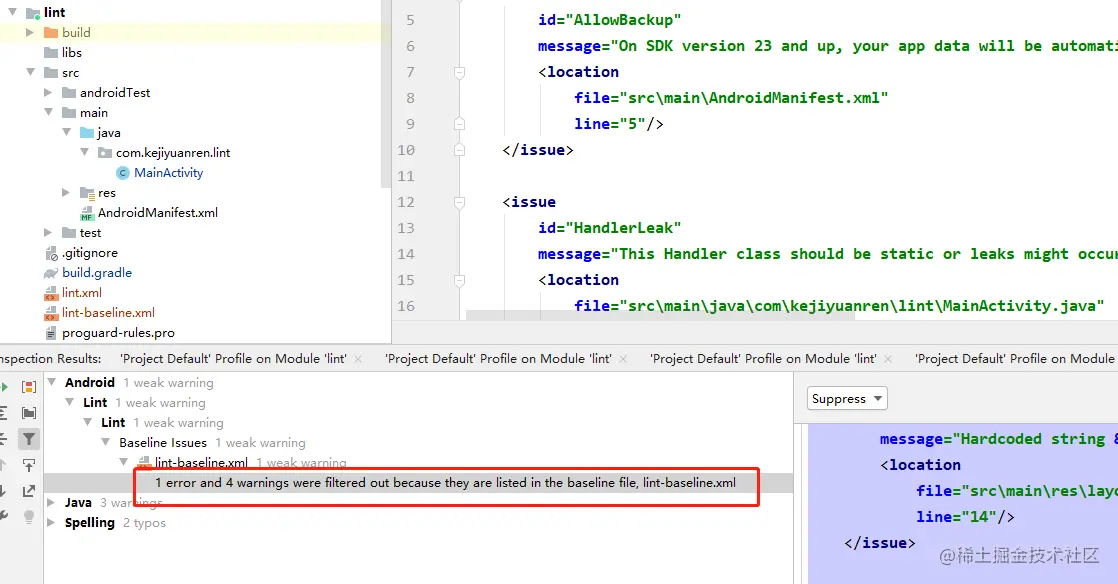The image size is (1118, 584).
Task: Go to previous problem with up arrow icon
Action: click(x=4, y=465)
